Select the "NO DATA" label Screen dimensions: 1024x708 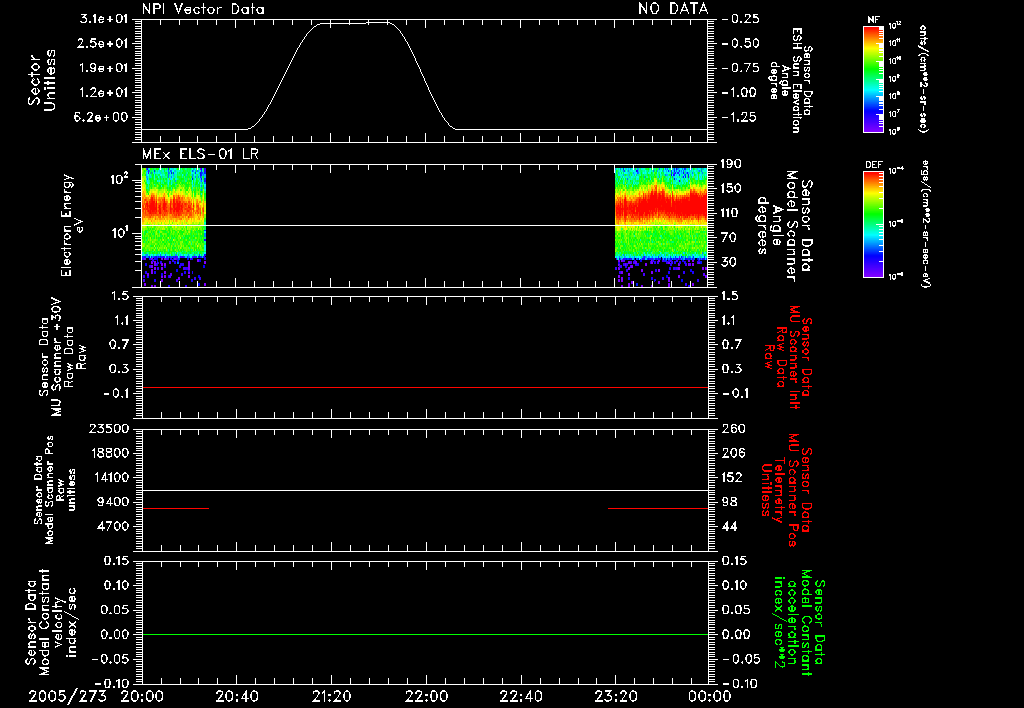pos(673,9)
